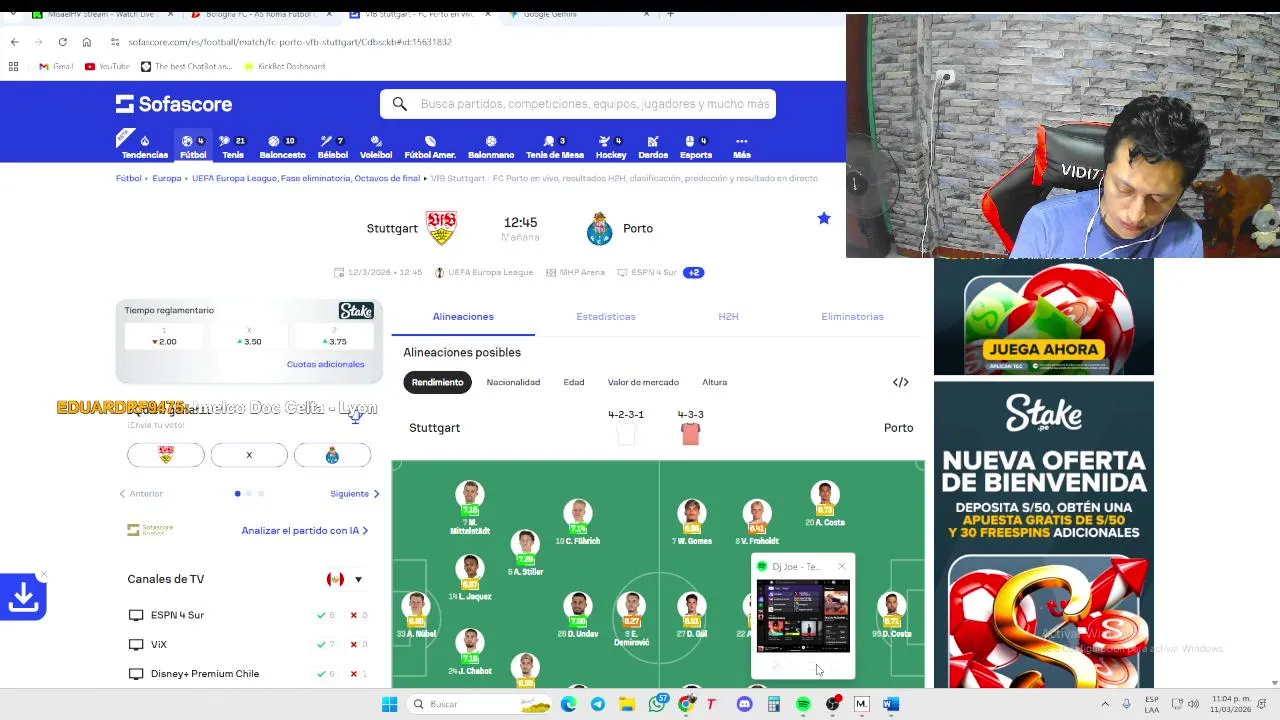Click the Porto club crest
Viewport: 1280px width, 720px height.
coord(599,229)
